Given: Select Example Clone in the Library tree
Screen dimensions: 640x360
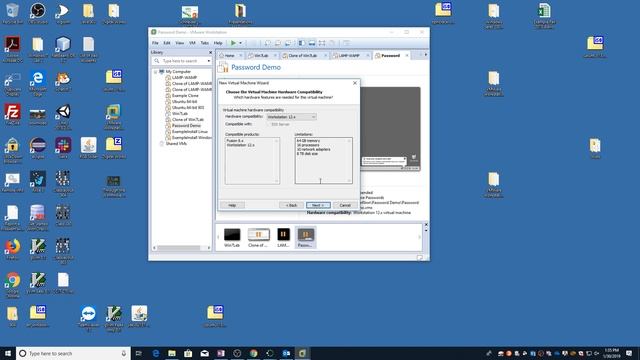Looking at the screenshot, I should tap(185, 96).
